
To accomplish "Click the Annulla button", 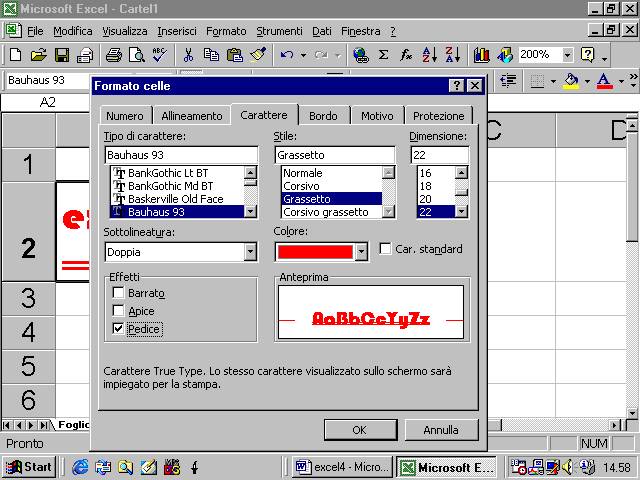I will pyautogui.click(x=441, y=430).
